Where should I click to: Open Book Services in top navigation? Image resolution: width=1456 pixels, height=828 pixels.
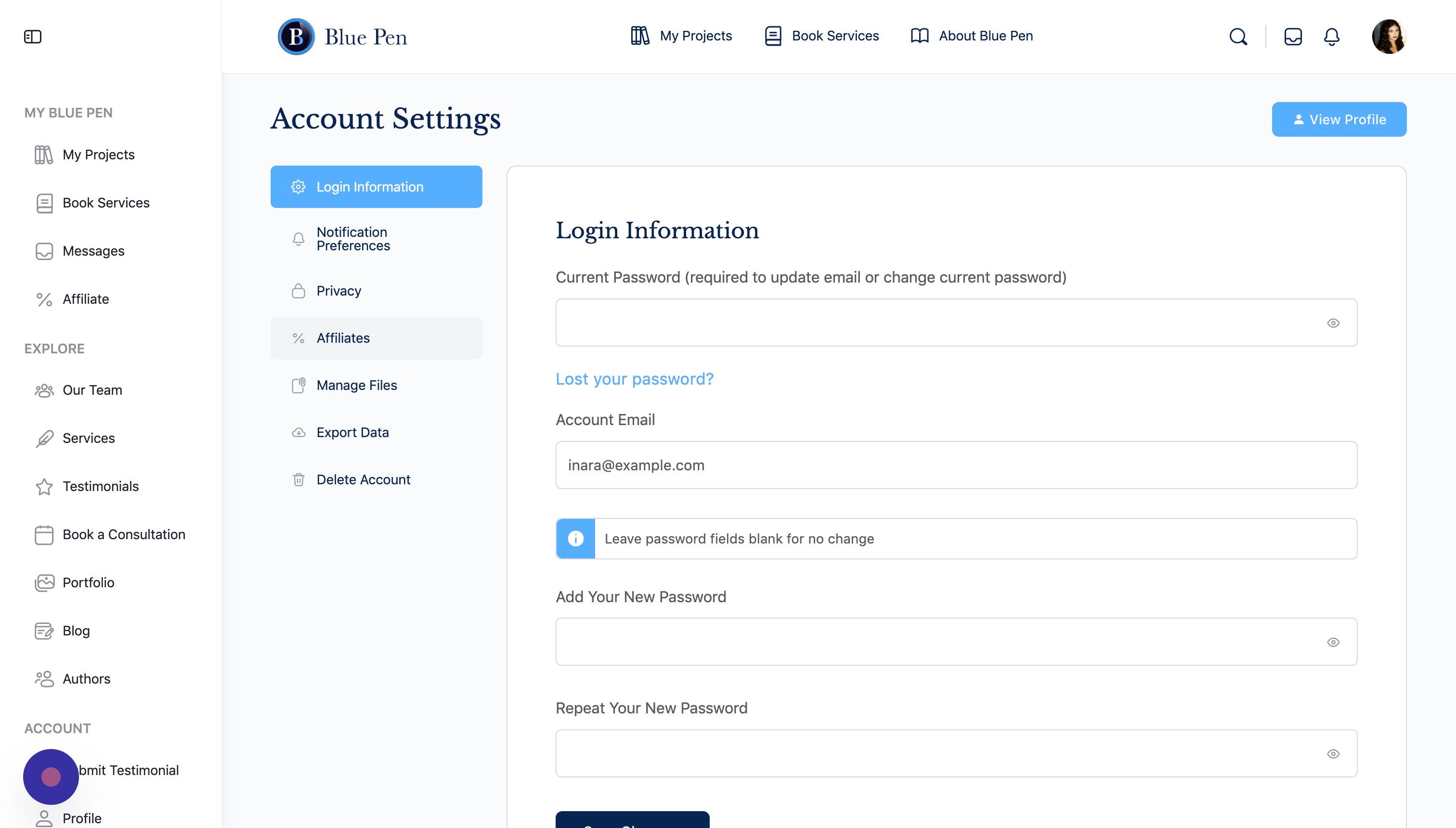click(x=821, y=36)
